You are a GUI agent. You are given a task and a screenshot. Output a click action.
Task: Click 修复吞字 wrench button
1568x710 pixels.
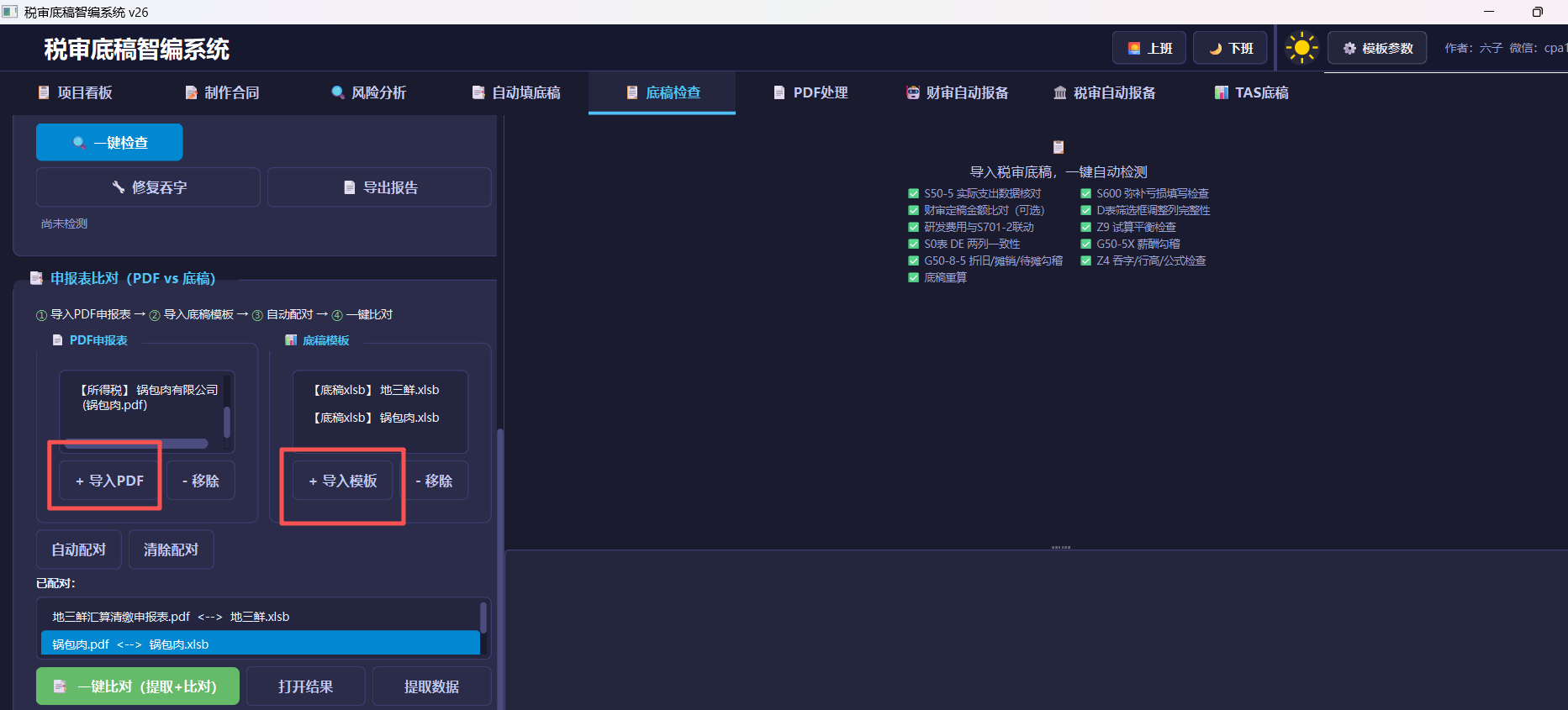(148, 187)
